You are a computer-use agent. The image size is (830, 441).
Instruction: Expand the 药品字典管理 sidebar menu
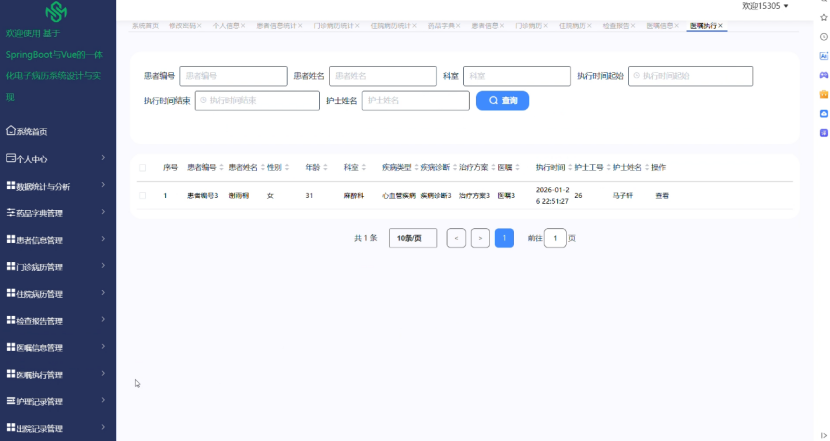[103, 212]
